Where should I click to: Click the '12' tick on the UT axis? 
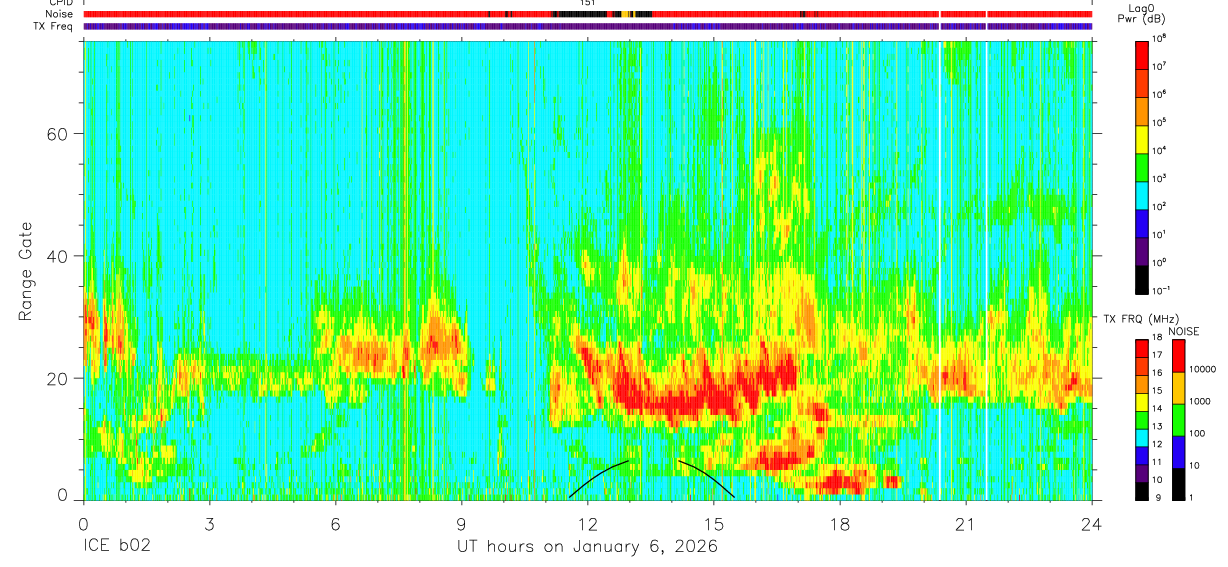pos(588,523)
